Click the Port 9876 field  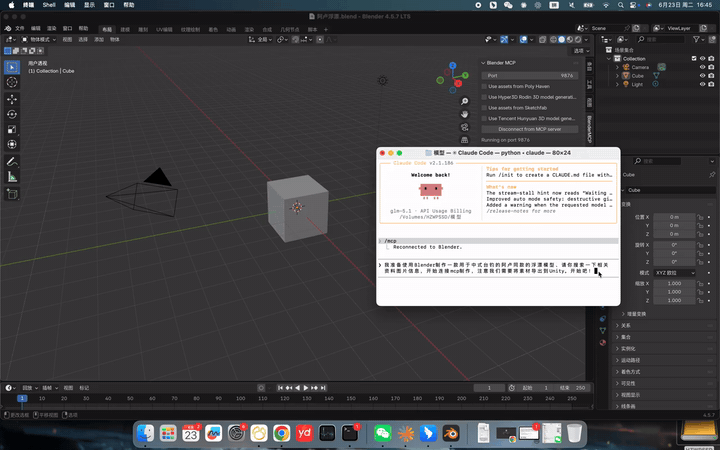click(529, 75)
